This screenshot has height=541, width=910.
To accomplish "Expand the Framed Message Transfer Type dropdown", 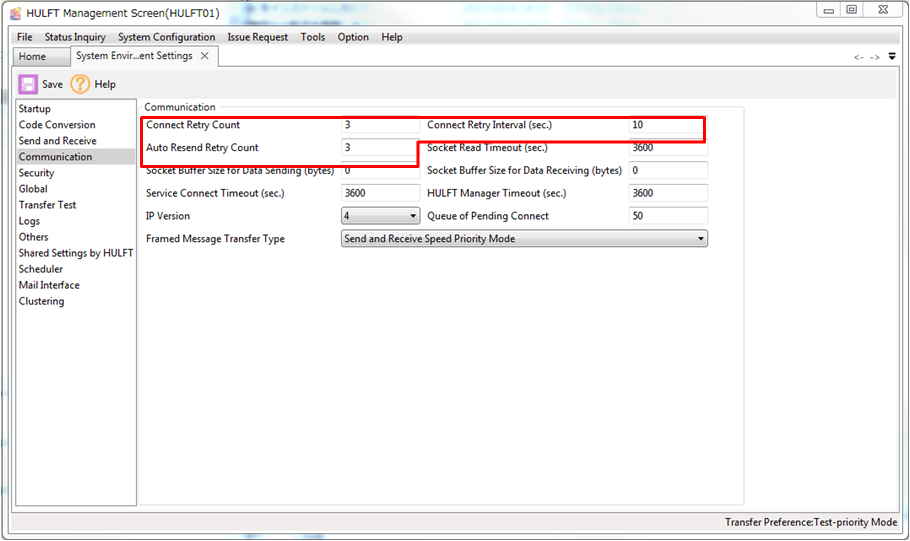I will (524, 239).
